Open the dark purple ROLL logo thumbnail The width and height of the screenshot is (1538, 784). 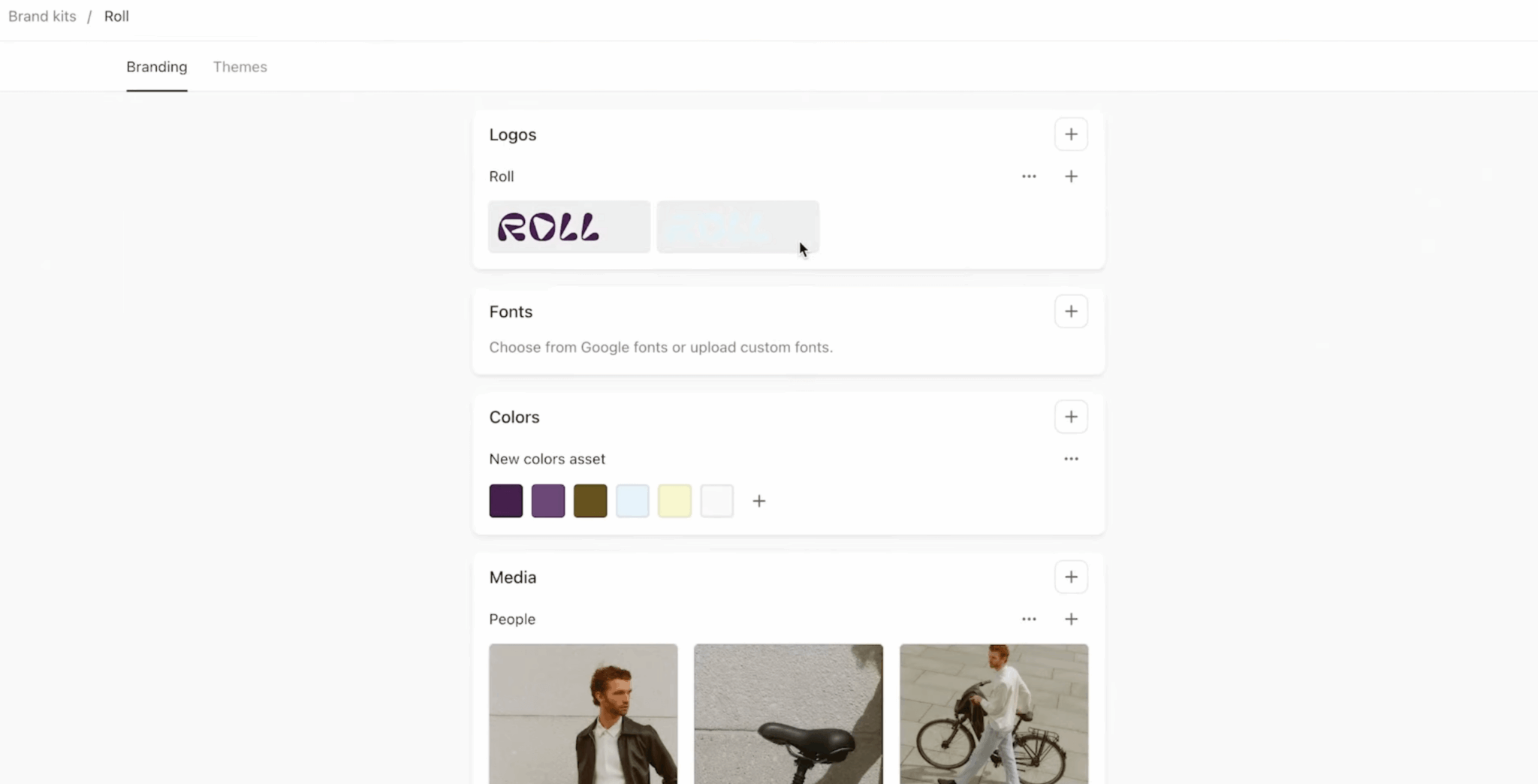pyautogui.click(x=569, y=227)
